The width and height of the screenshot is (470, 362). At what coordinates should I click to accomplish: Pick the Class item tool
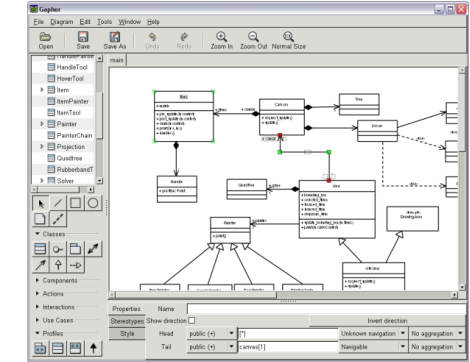point(40,249)
